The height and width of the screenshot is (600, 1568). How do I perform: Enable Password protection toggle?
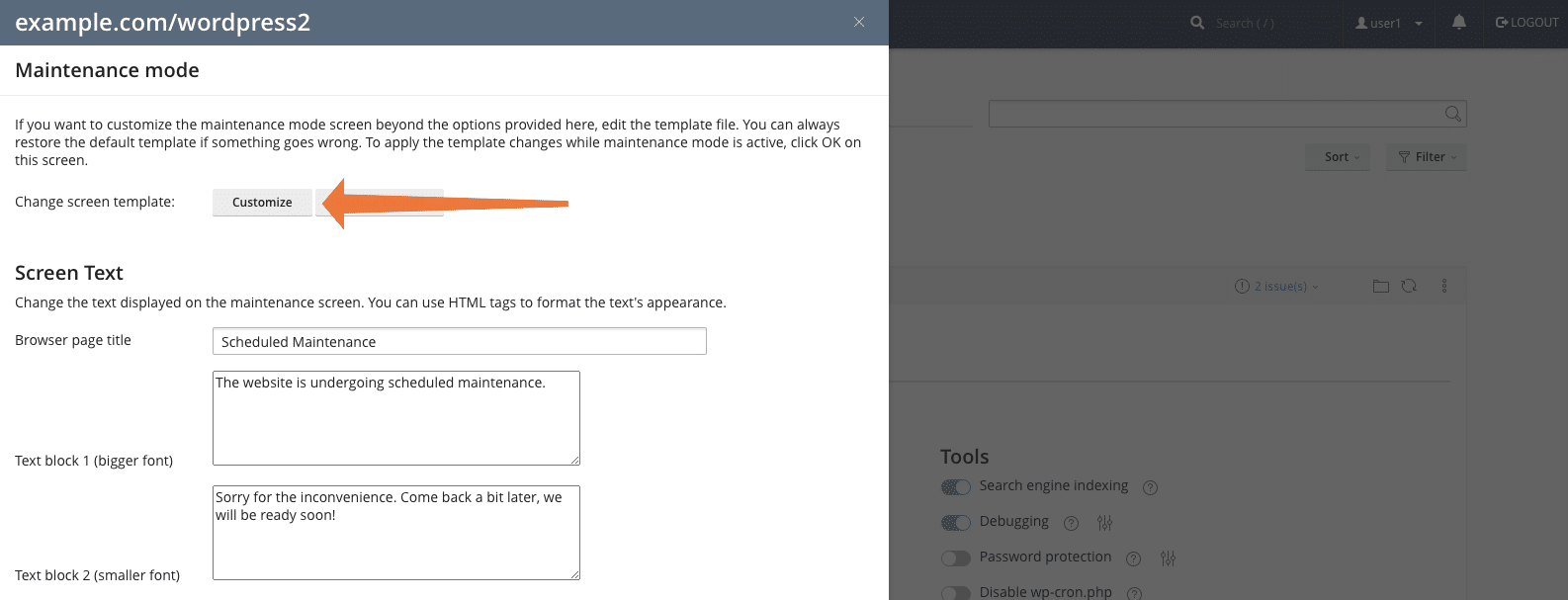(956, 558)
